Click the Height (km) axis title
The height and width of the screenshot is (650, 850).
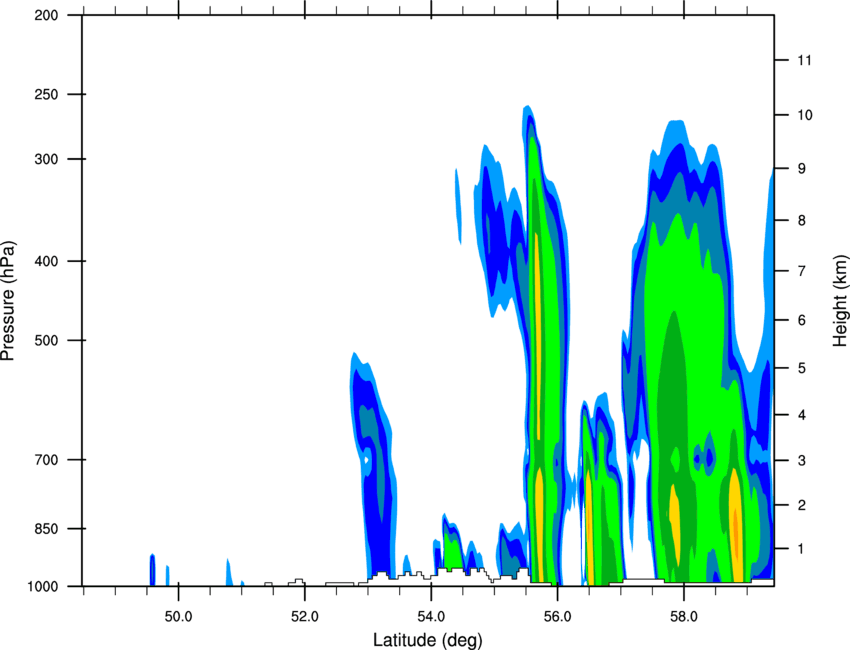click(x=840, y=300)
